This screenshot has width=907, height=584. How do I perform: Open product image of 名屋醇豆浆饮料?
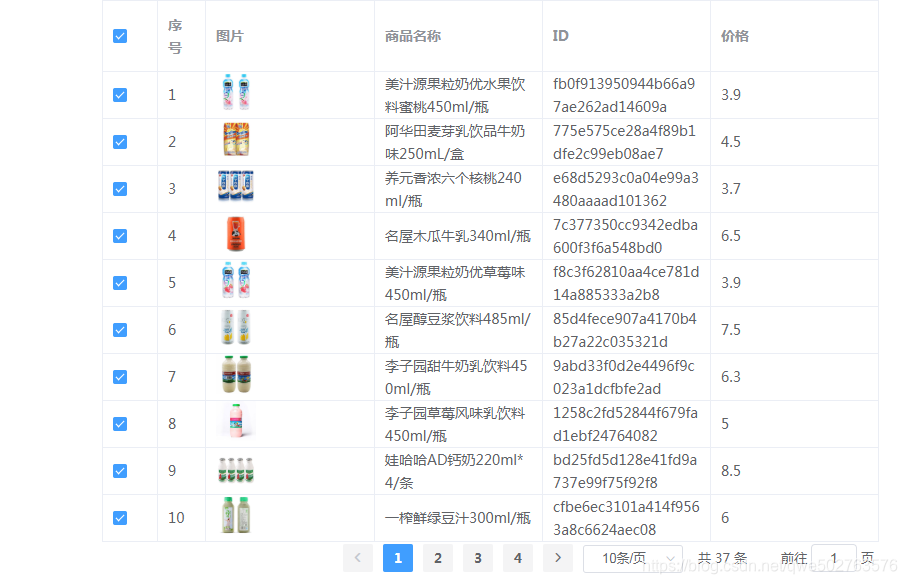236,327
